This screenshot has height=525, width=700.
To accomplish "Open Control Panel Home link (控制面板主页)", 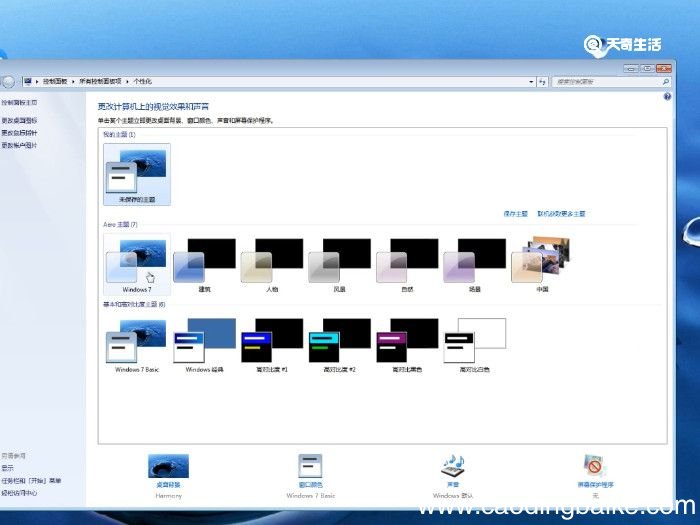I will (19, 103).
